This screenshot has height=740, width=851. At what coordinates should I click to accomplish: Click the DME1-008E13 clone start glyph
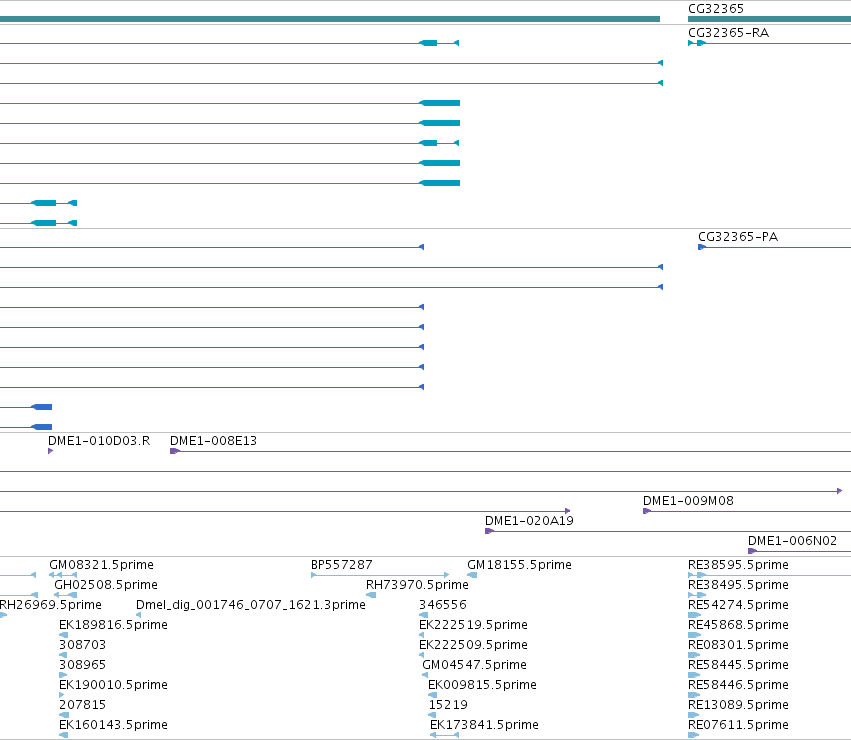click(x=175, y=451)
